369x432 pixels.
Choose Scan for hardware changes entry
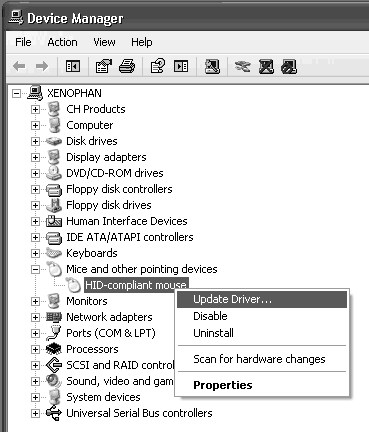tap(262, 359)
